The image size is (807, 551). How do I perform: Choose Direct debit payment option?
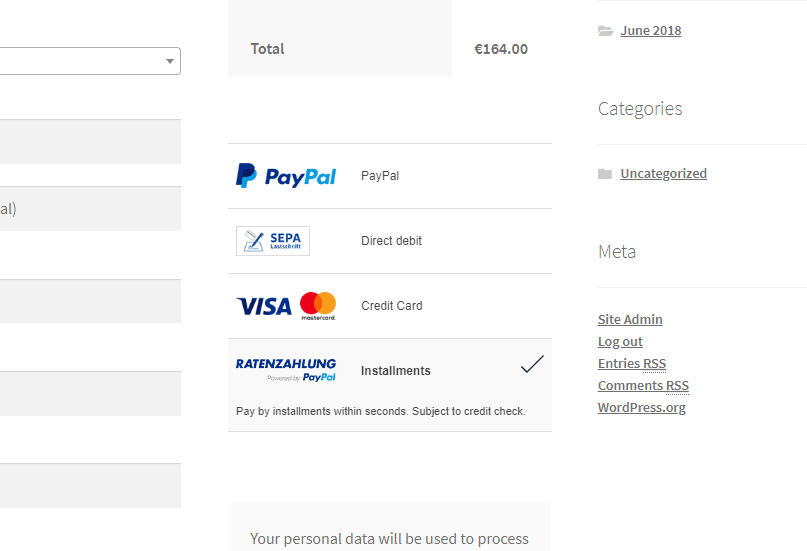[390, 241]
